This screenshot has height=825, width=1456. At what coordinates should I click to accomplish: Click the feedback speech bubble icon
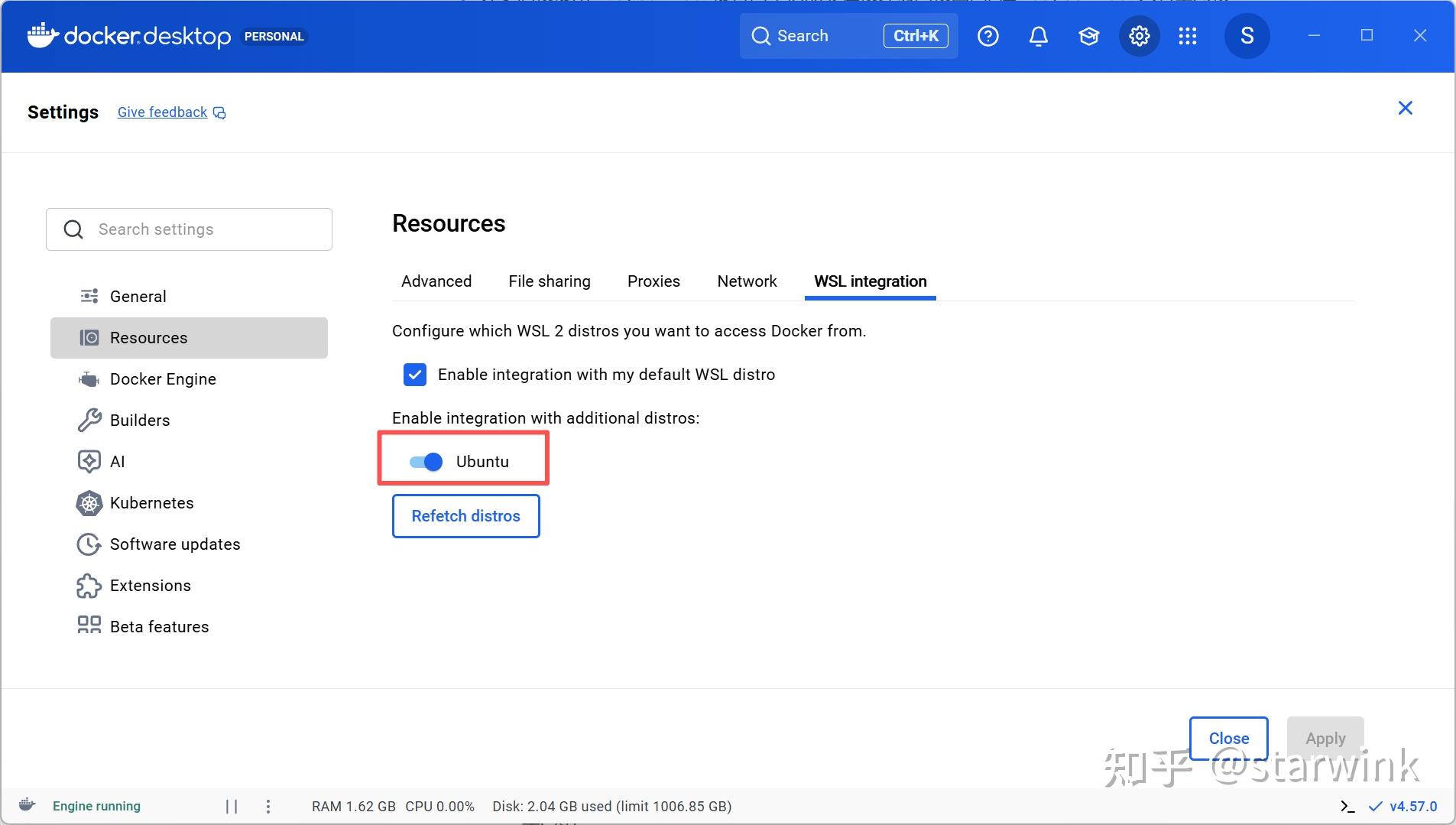(219, 113)
